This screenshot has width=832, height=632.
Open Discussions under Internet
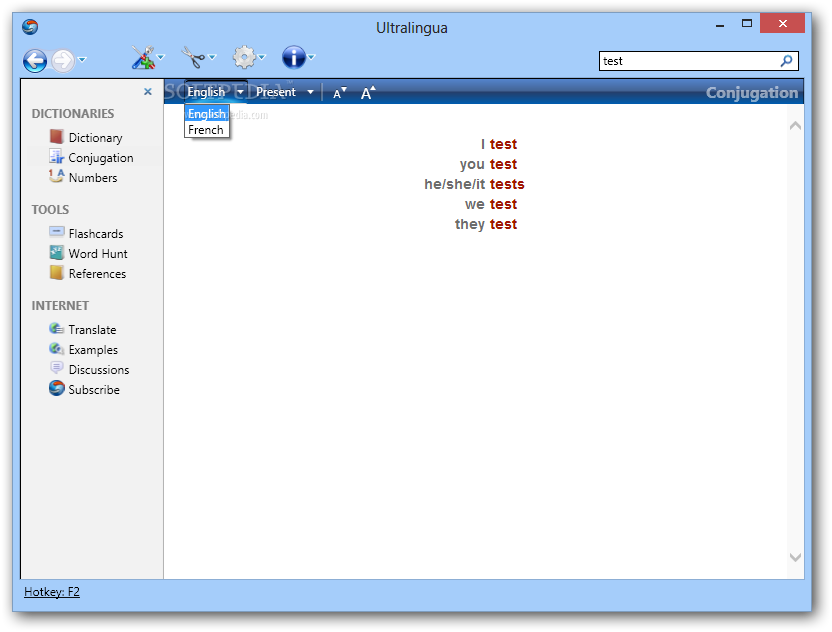(99, 370)
